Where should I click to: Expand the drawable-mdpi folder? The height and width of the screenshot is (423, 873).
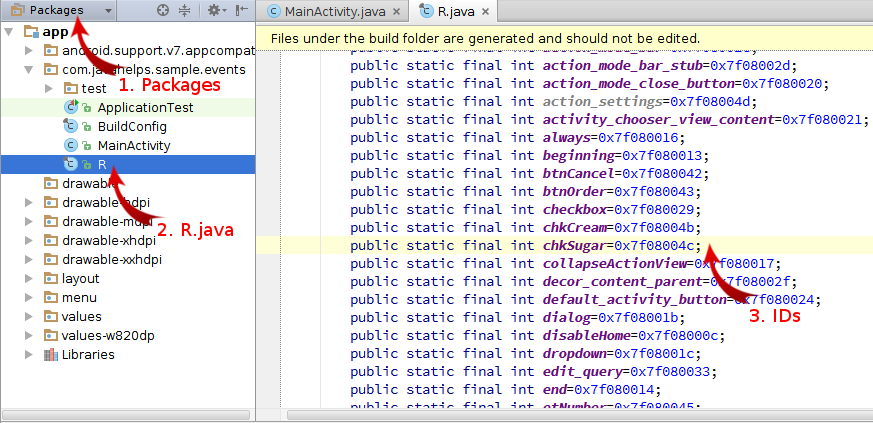click(x=29, y=222)
